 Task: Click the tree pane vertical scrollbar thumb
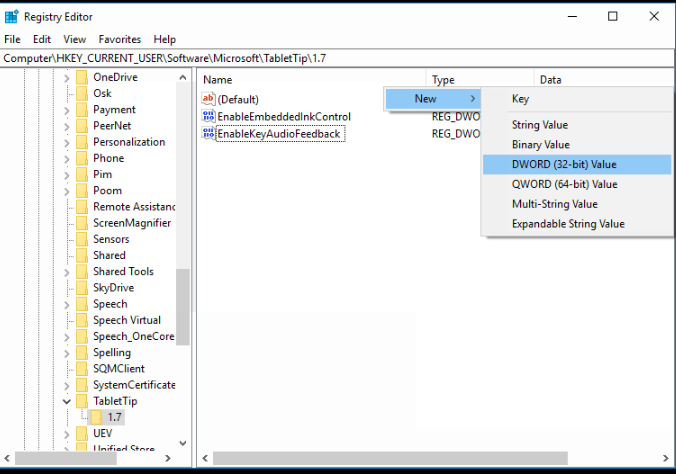pos(183,307)
